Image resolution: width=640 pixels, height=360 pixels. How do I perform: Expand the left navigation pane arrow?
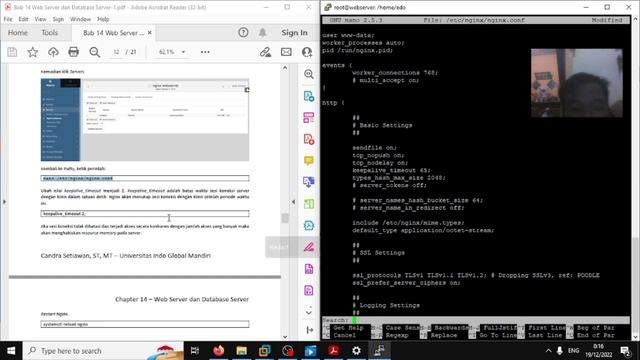[4, 202]
